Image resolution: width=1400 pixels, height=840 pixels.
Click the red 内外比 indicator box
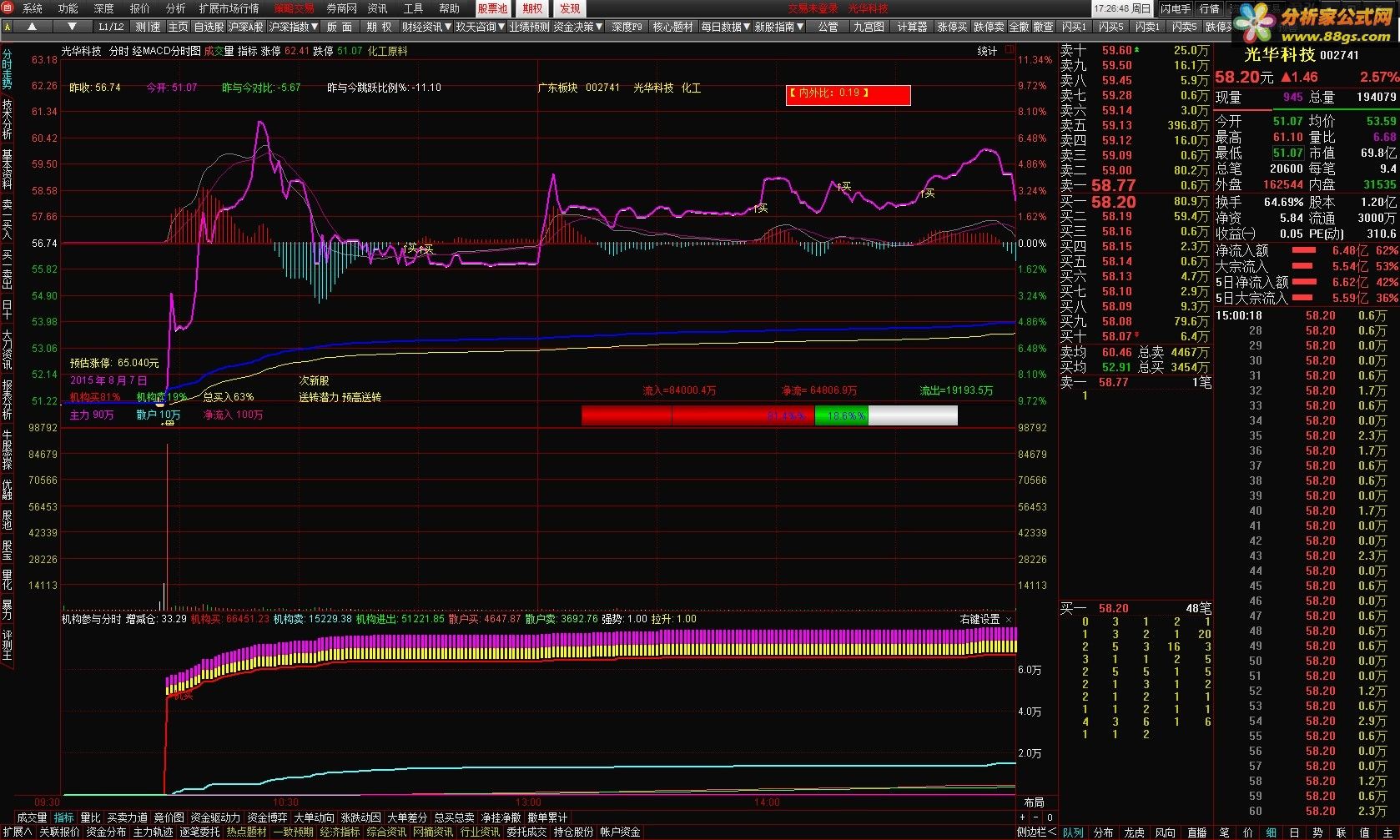tap(848, 94)
